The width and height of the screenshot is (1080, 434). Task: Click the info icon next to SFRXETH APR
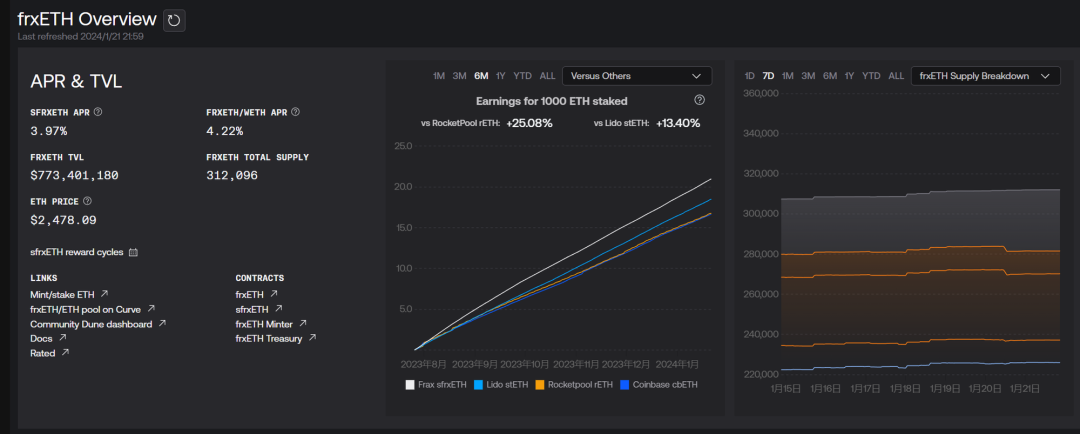[x=98, y=112]
